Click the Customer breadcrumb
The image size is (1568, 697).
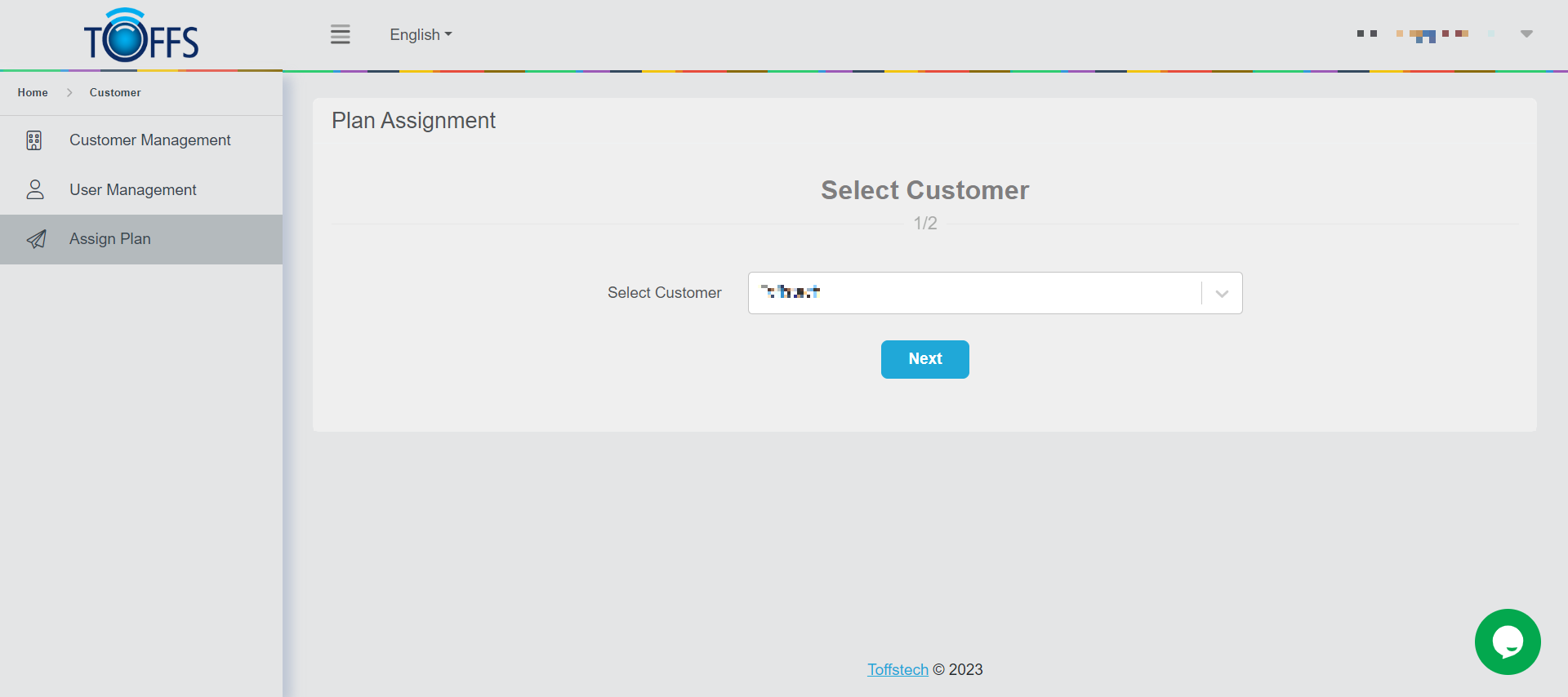pyautogui.click(x=115, y=93)
